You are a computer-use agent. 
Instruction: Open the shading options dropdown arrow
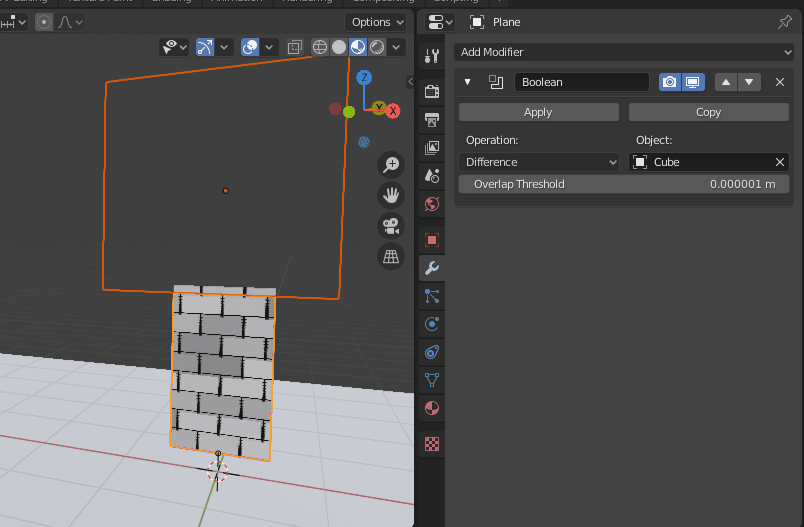tap(396, 47)
